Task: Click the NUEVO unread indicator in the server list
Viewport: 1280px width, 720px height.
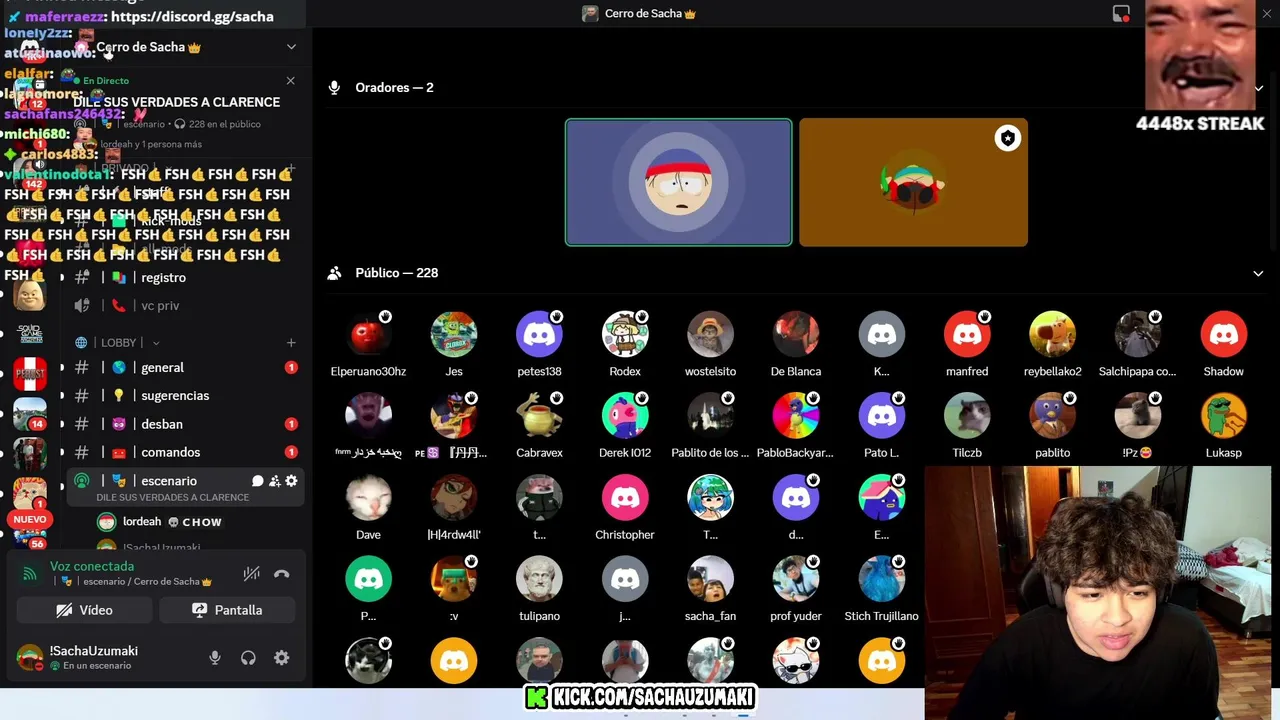Action: point(30,520)
